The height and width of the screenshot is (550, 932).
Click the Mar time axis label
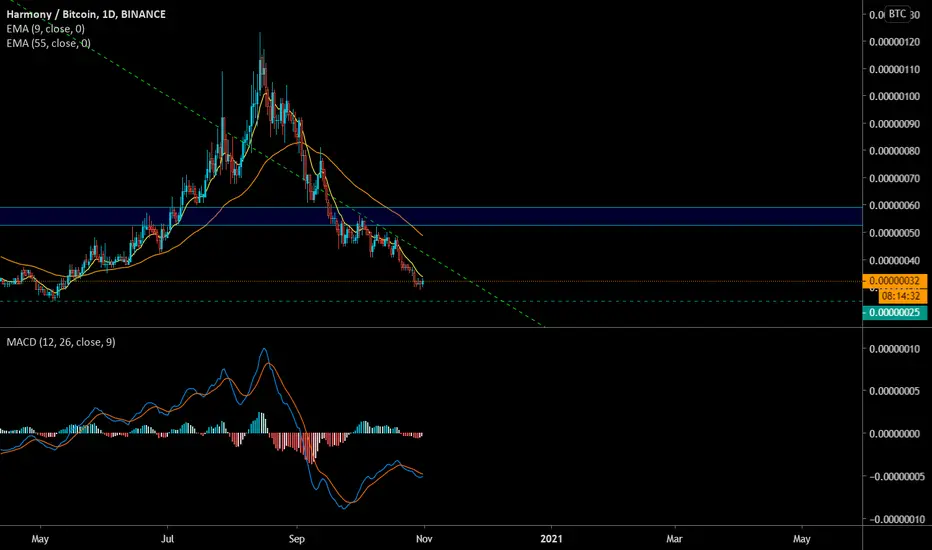click(674, 539)
